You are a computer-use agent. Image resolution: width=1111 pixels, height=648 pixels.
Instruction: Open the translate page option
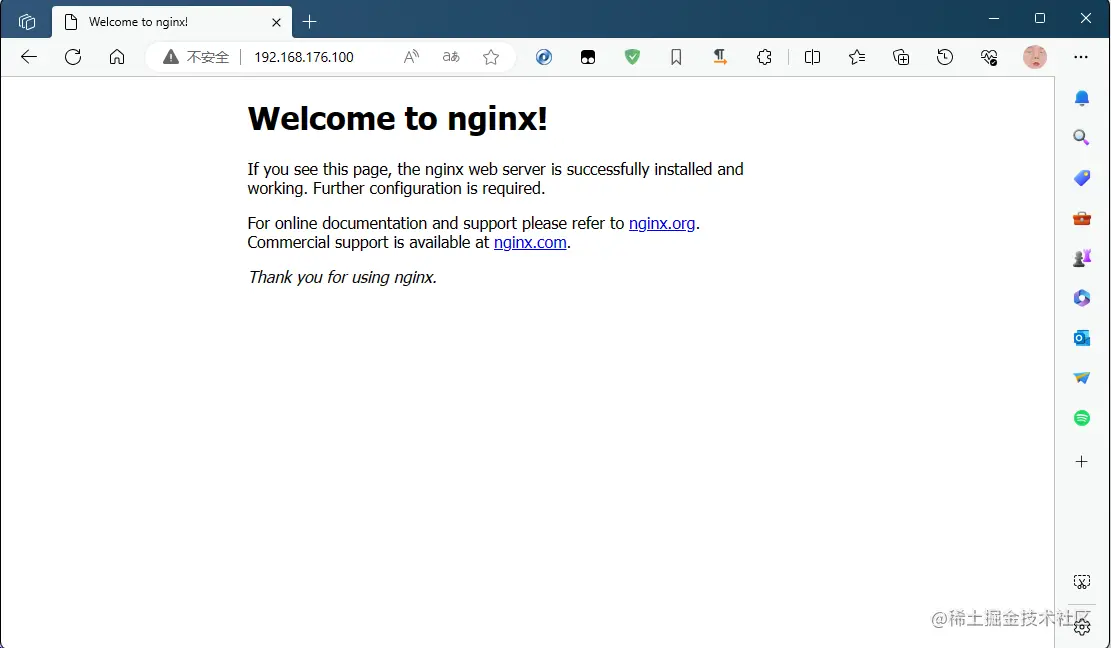[451, 57]
